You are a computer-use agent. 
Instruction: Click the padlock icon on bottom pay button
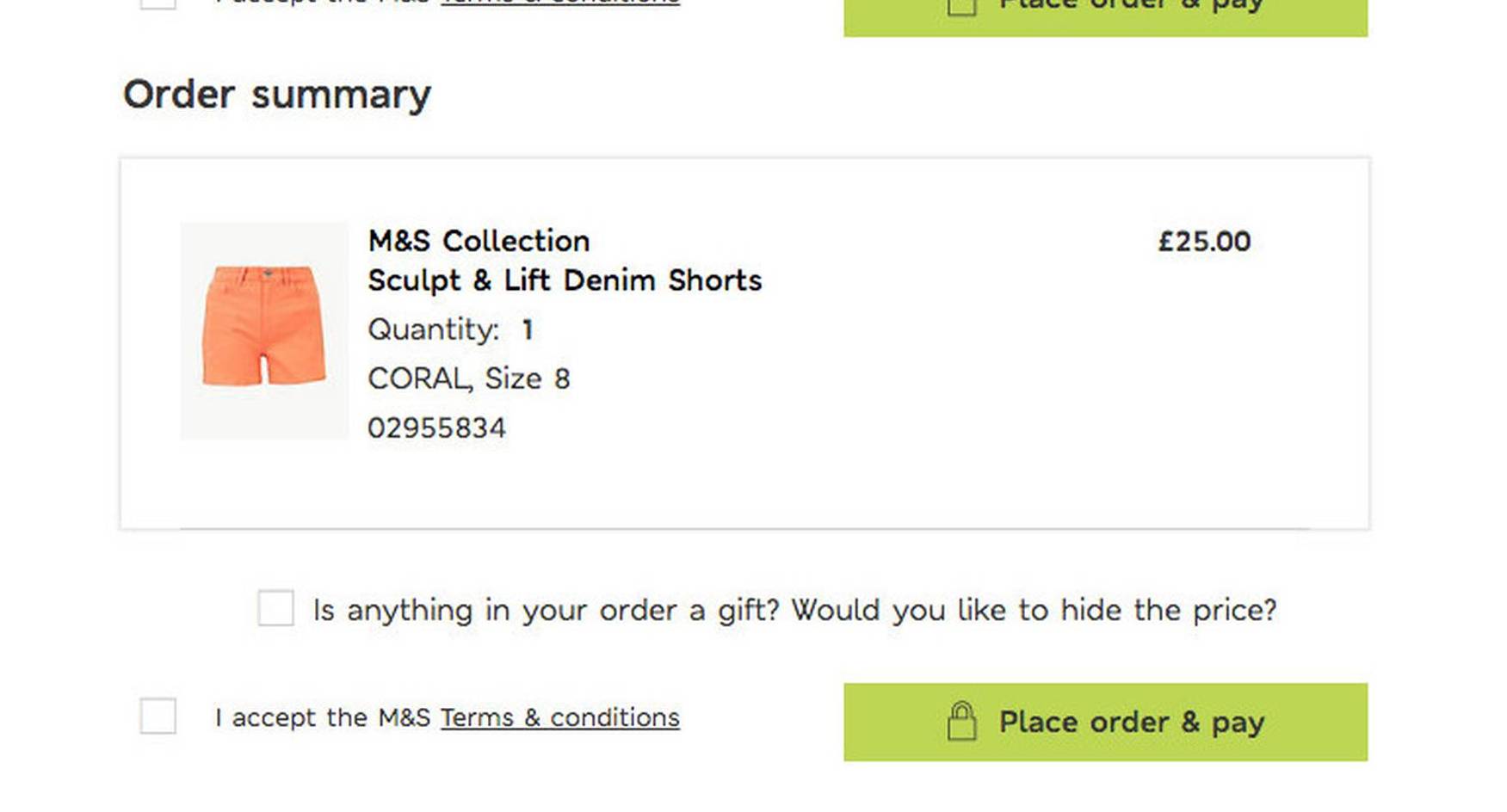[x=964, y=722]
